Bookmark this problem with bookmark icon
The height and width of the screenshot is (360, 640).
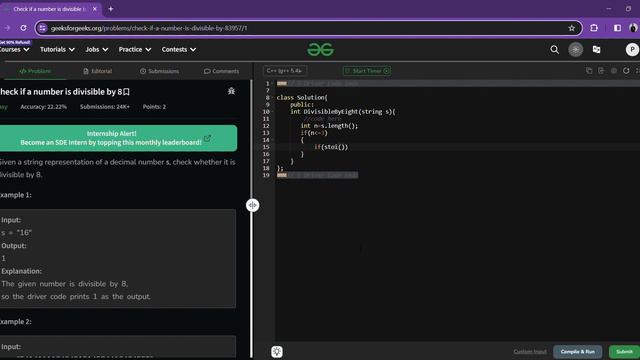click(127, 92)
